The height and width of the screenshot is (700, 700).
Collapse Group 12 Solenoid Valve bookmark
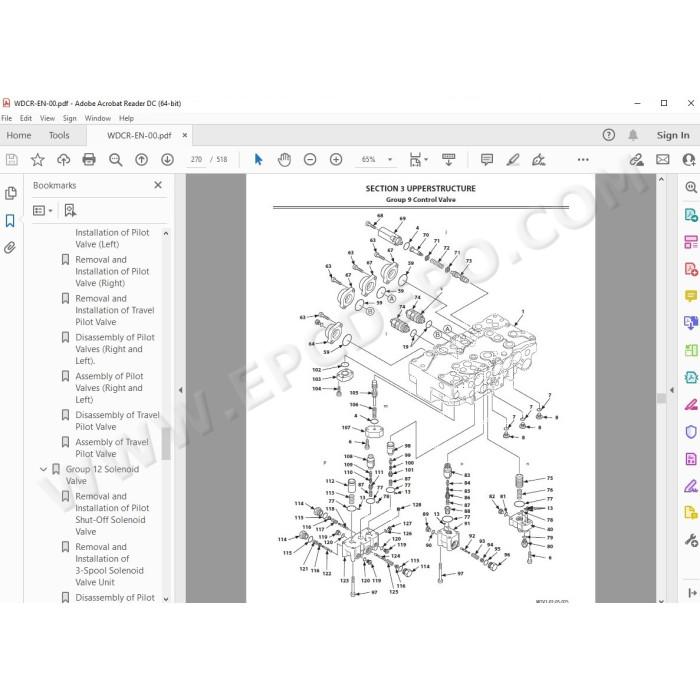pos(43,469)
